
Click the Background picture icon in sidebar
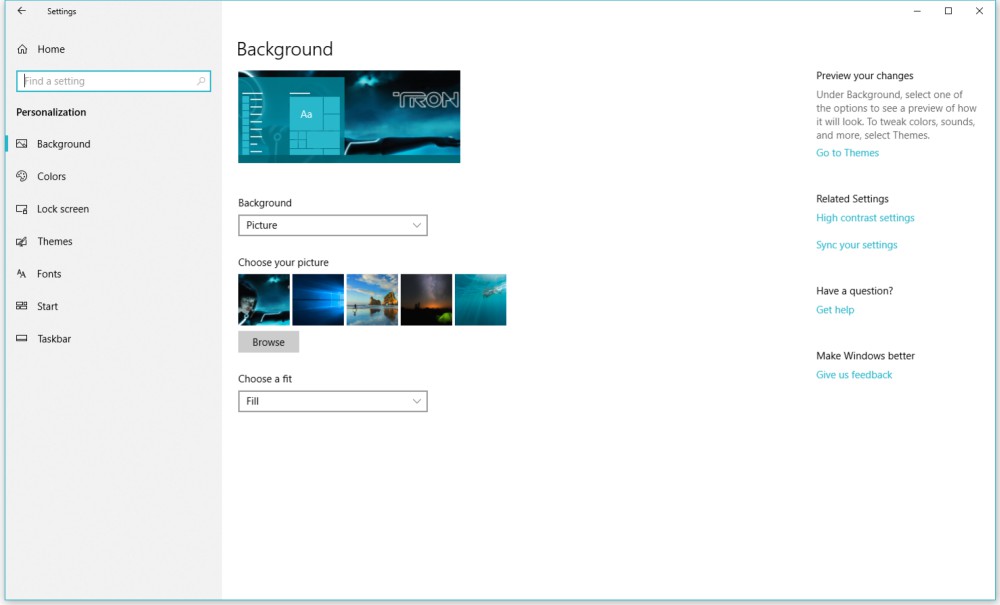pyautogui.click(x=22, y=144)
